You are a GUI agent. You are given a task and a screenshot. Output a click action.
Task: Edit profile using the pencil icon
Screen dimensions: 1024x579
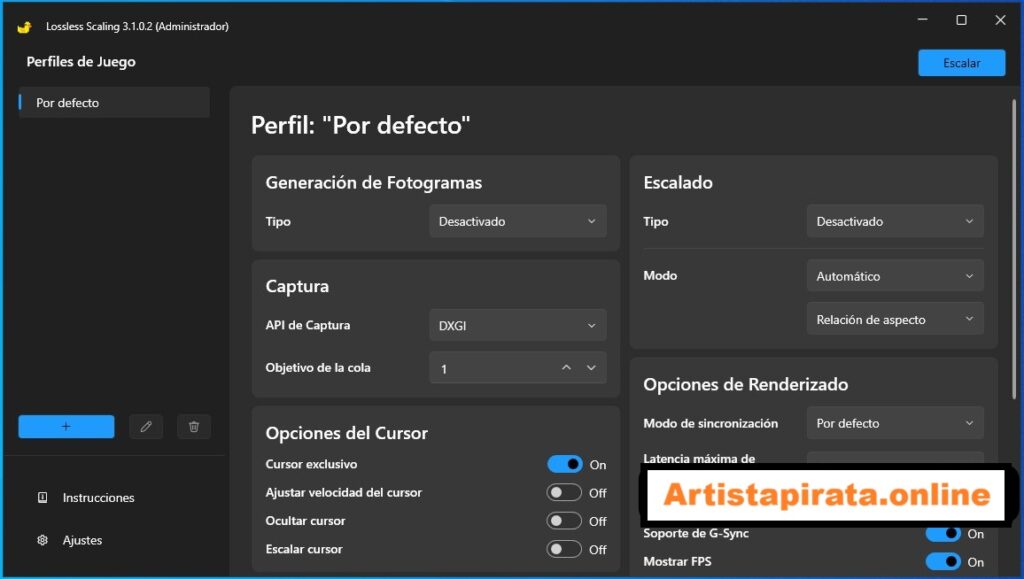tap(146, 426)
